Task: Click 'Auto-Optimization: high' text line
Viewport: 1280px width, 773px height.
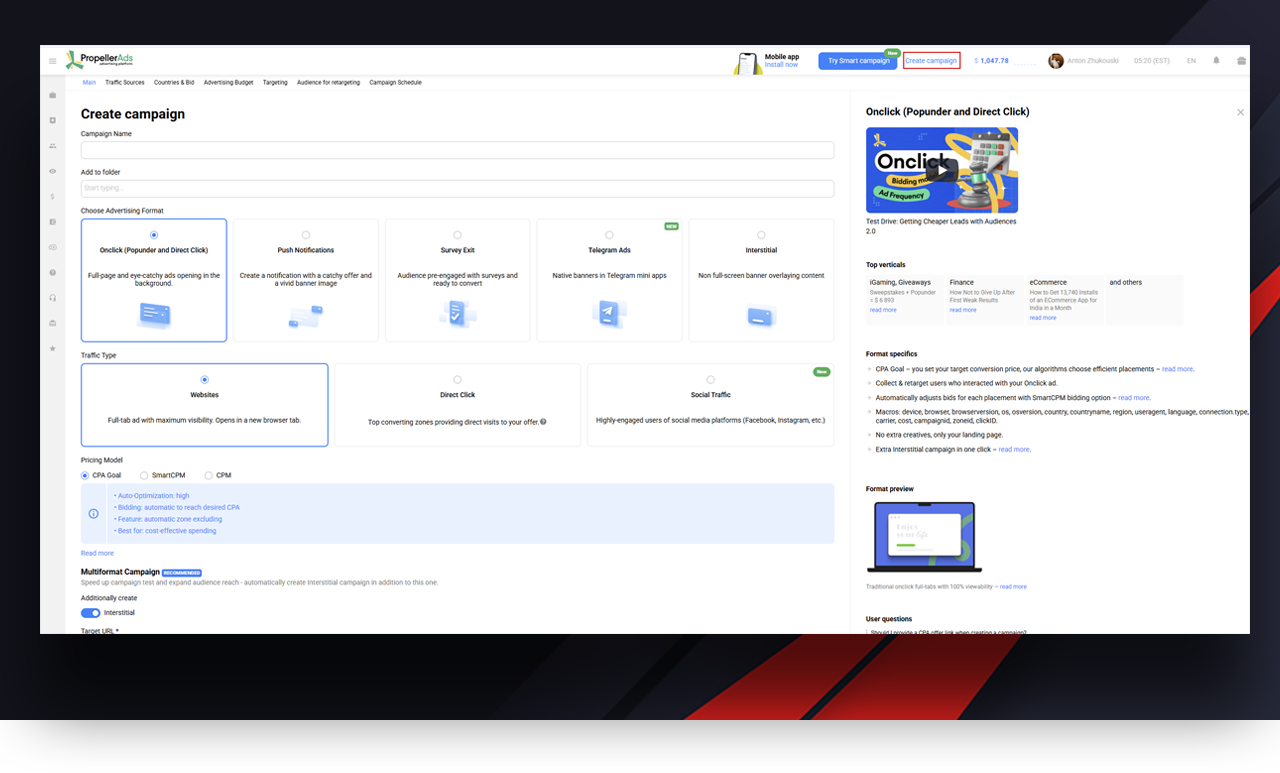Action: click(x=152, y=496)
